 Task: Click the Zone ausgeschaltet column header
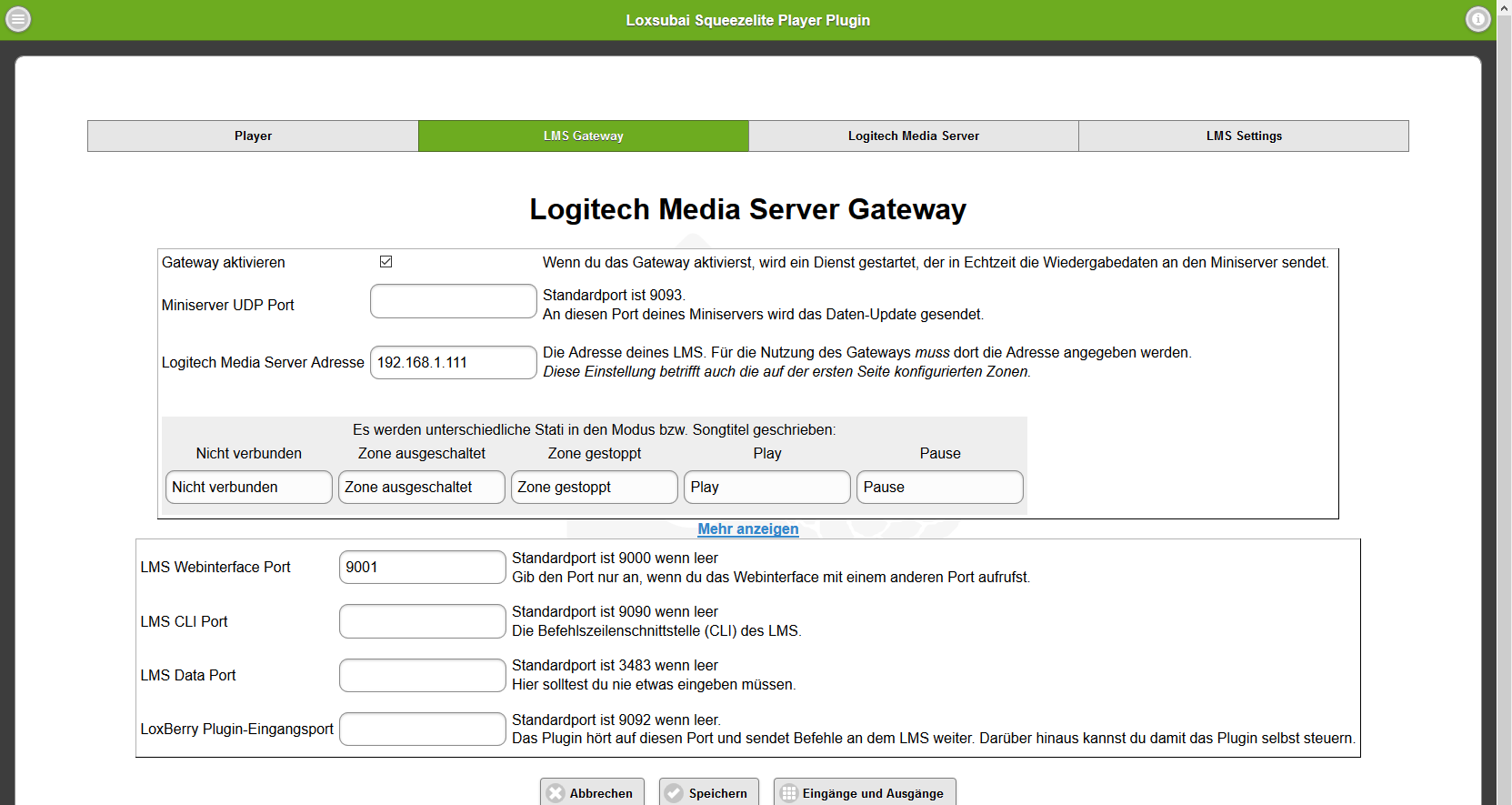(422, 453)
